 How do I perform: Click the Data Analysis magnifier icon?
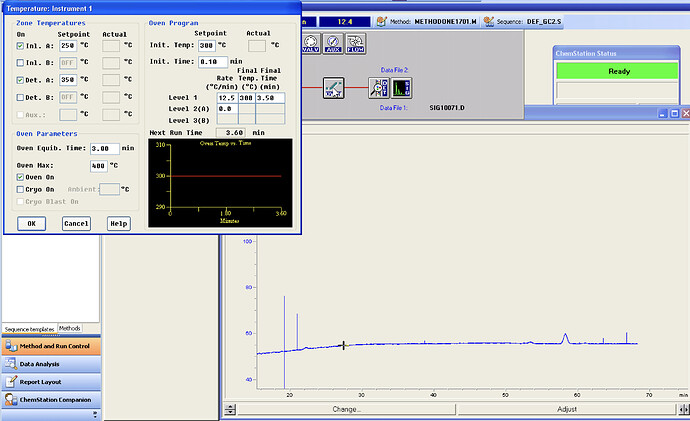(11, 364)
